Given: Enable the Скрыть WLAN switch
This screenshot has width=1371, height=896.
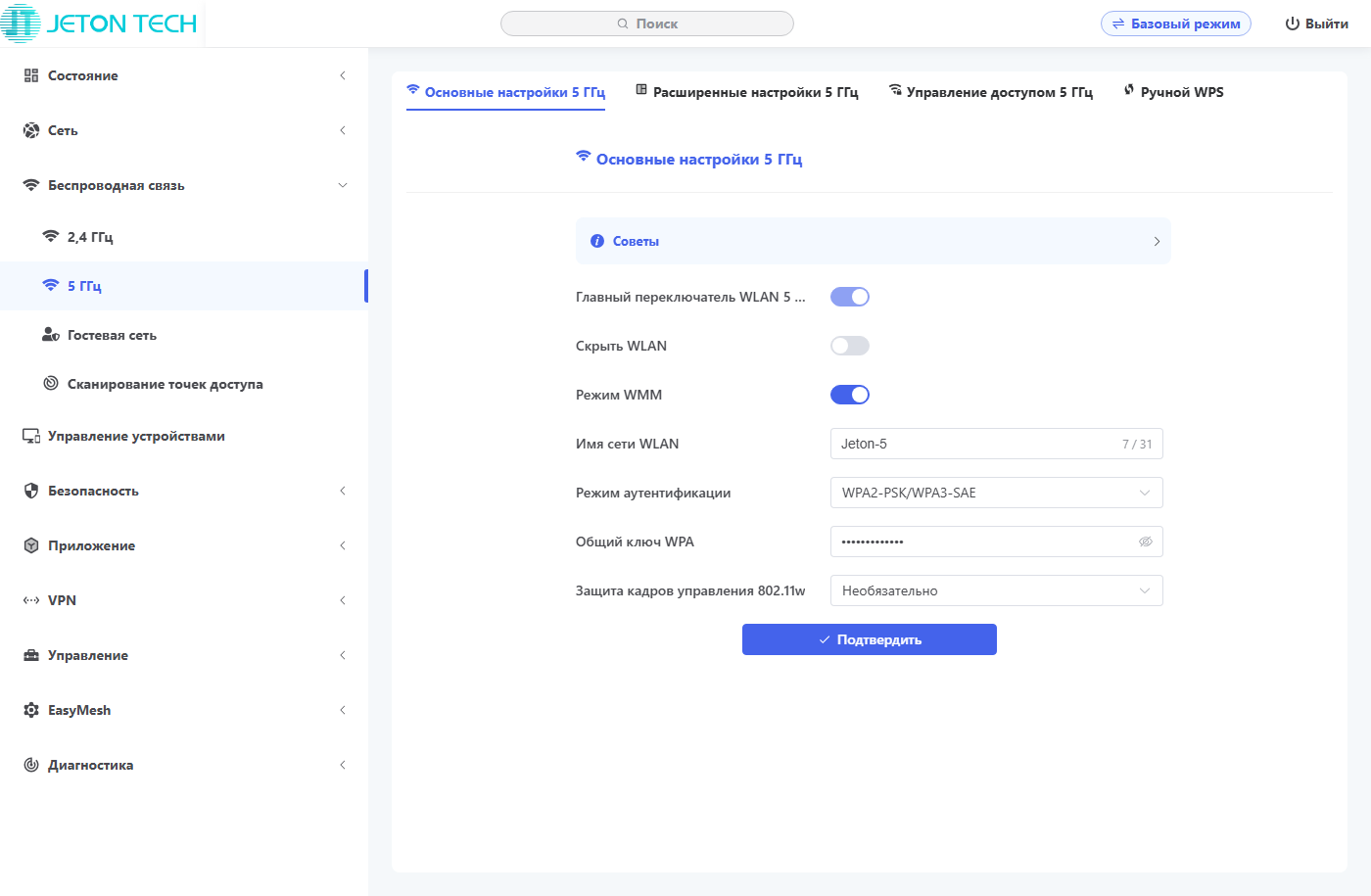Looking at the screenshot, I should tap(849, 346).
